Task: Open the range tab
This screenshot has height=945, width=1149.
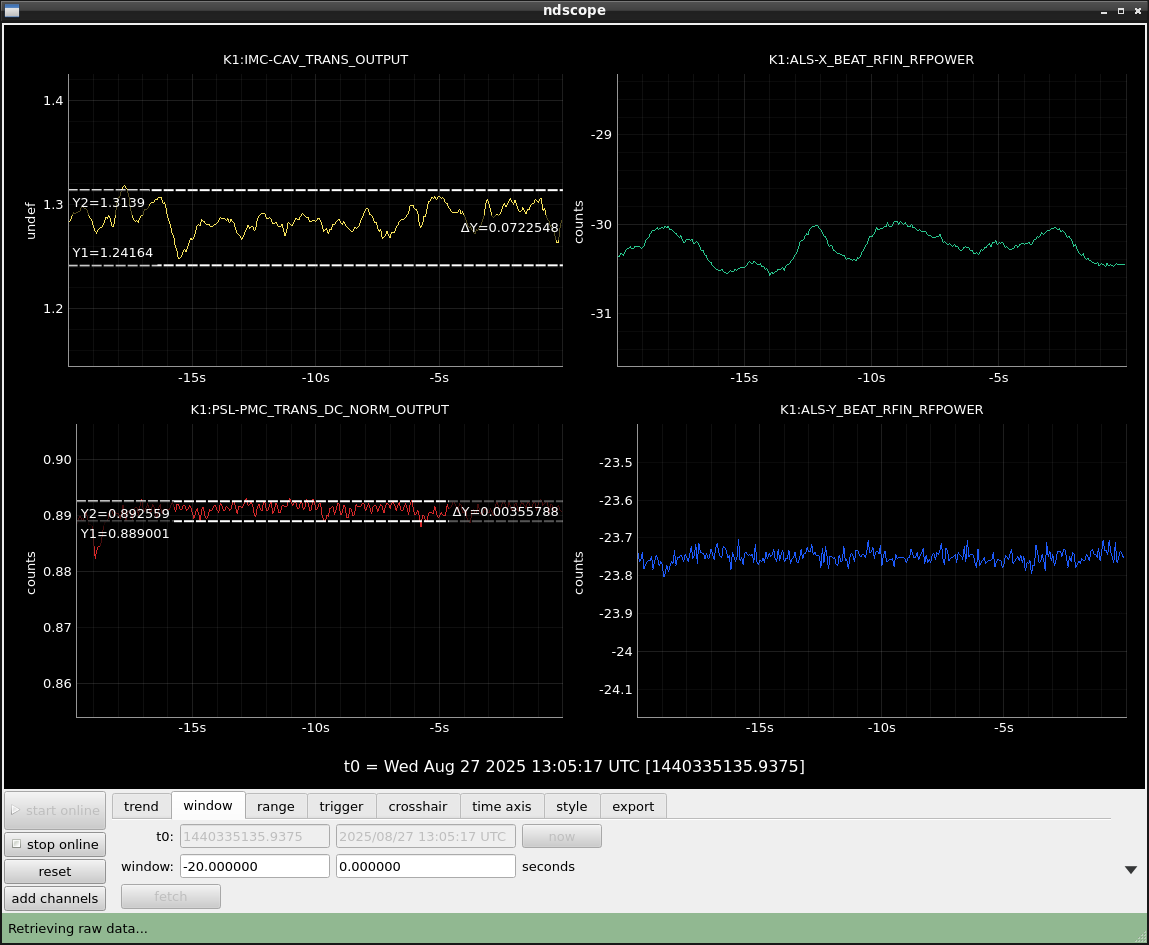Action: pyautogui.click(x=276, y=806)
